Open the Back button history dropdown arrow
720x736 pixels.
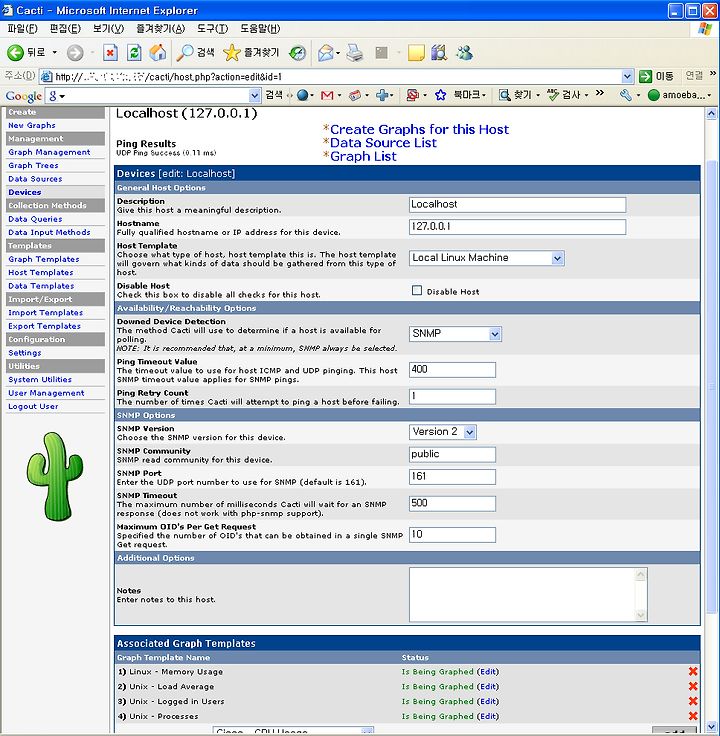point(54,53)
